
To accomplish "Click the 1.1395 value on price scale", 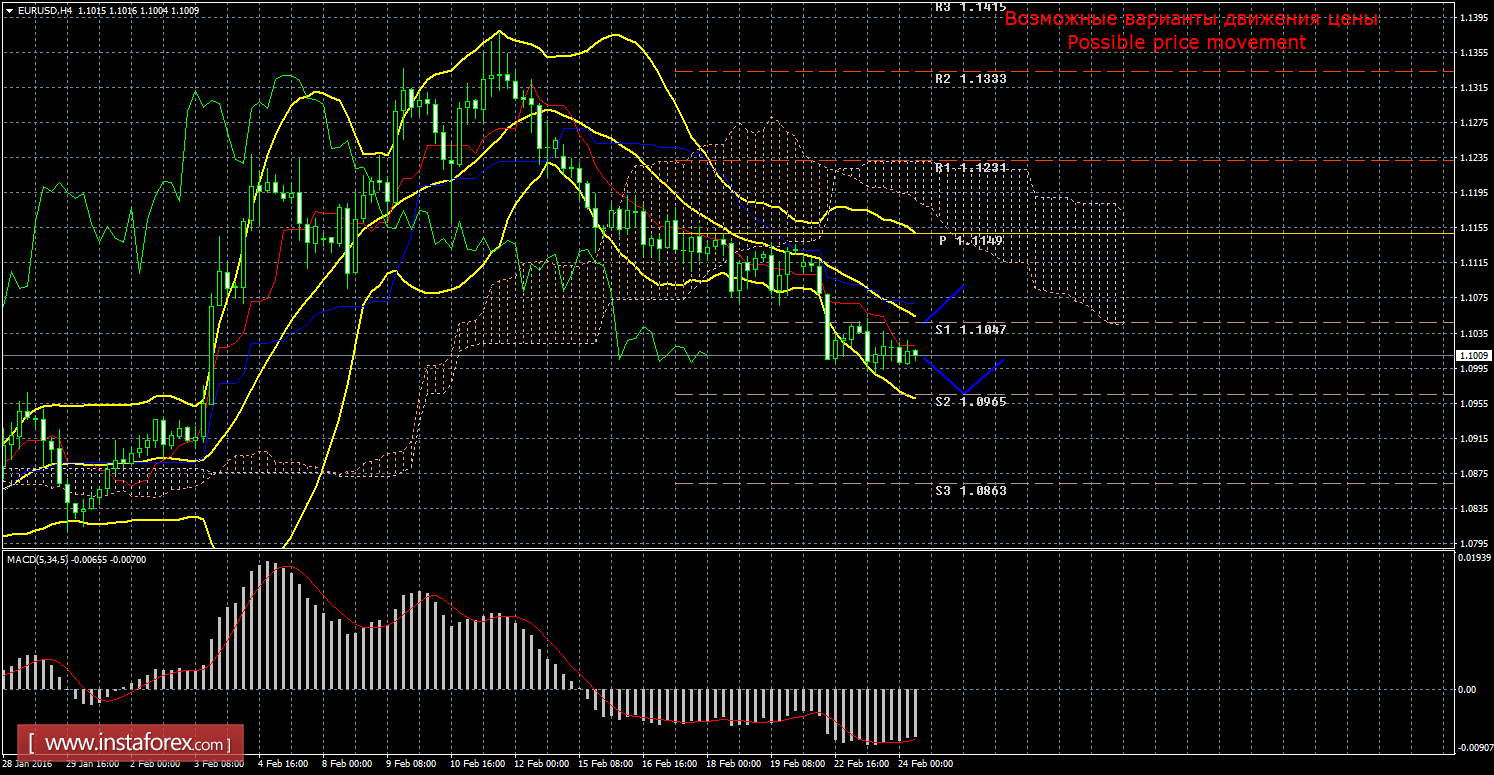I will [1472, 19].
